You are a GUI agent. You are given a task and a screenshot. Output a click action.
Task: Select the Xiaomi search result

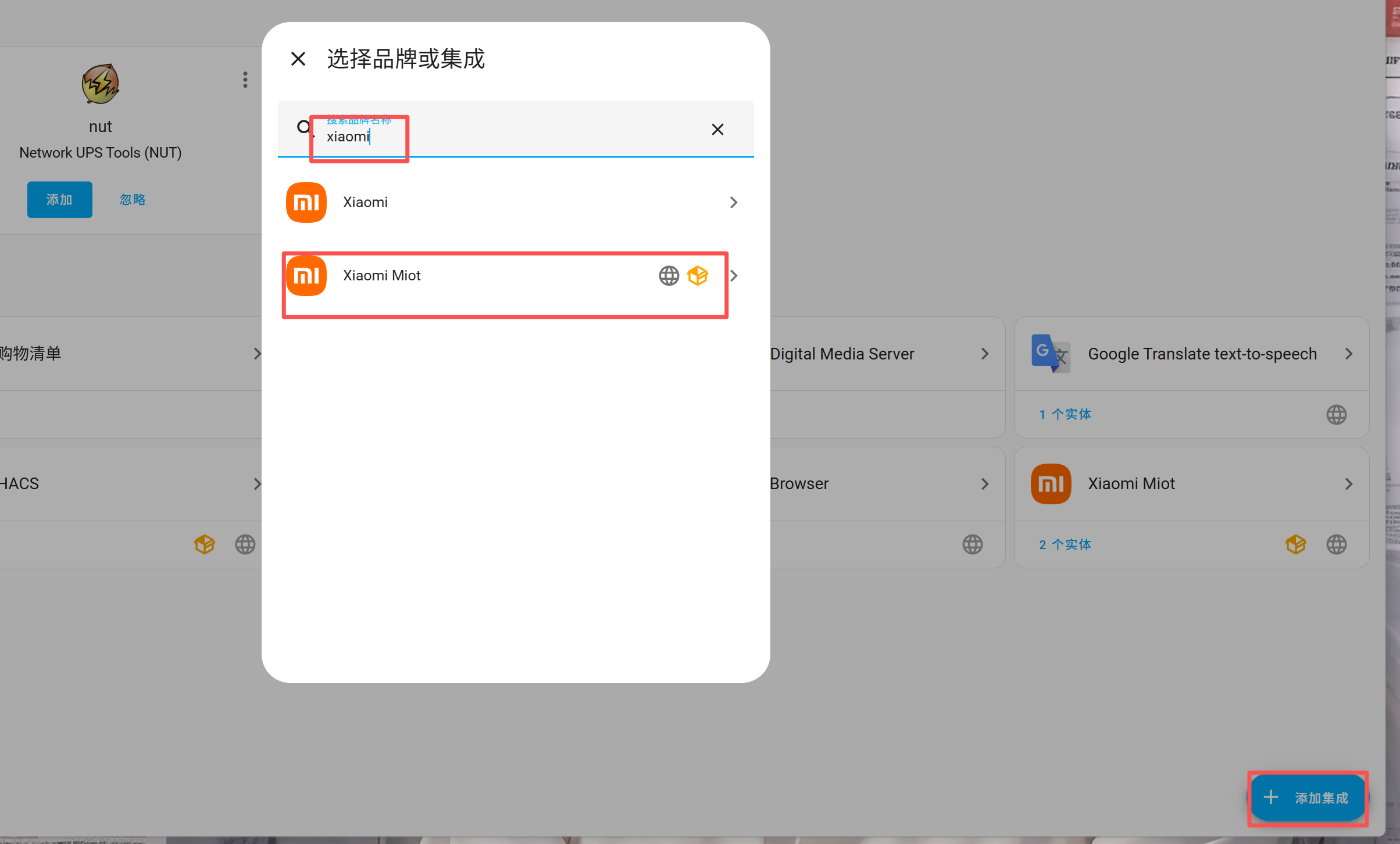point(365,202)
